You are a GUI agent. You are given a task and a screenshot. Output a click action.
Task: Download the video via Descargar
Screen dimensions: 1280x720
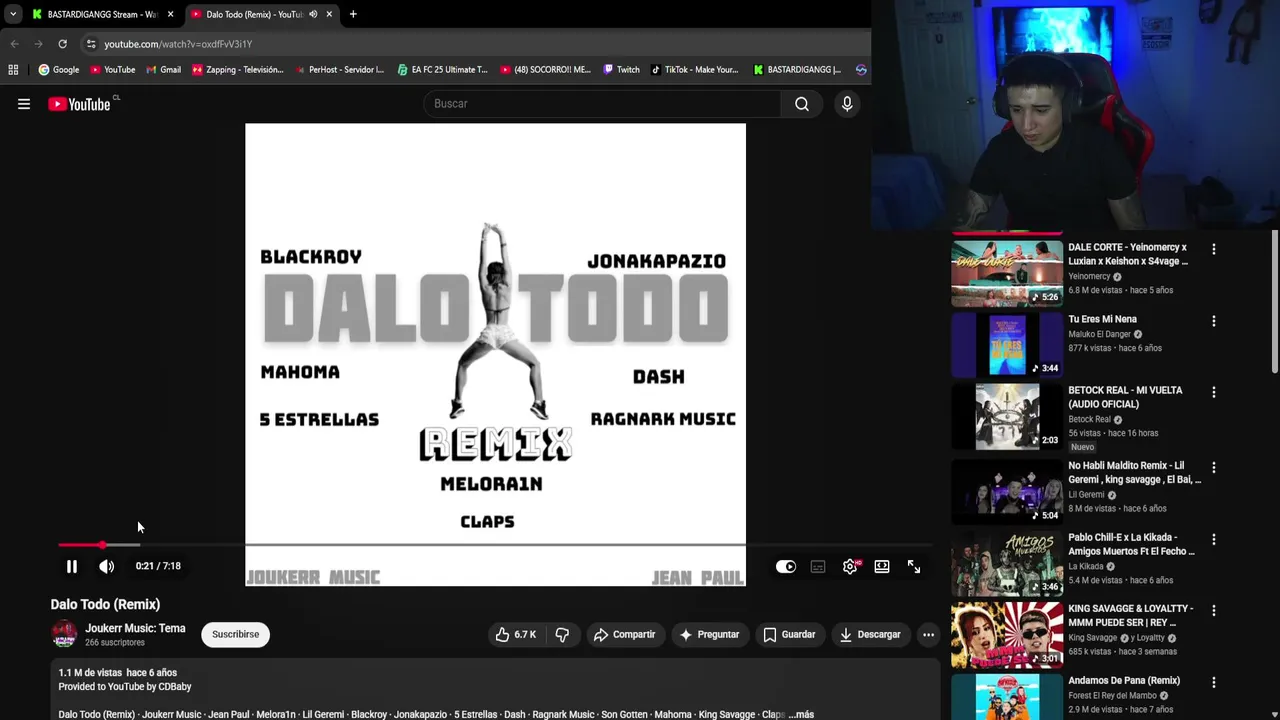click(870, 635)
